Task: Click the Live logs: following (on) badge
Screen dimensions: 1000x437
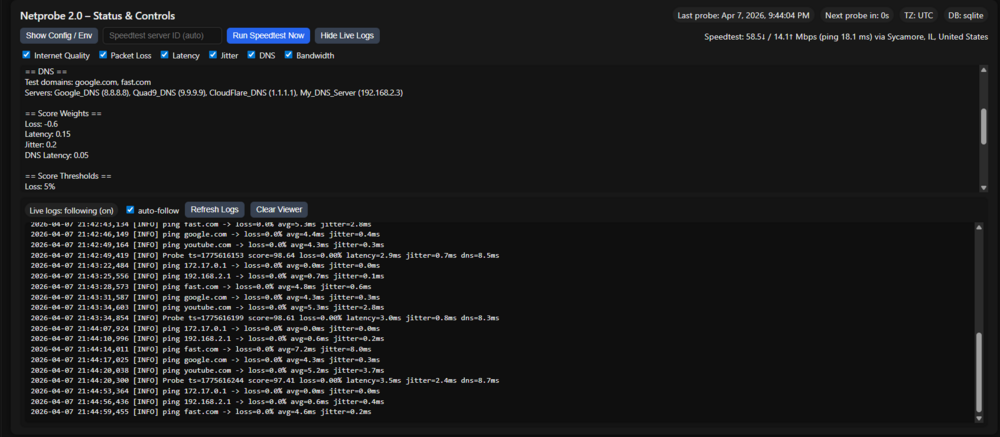Action: pyautogui.click(x=71, y=210)
